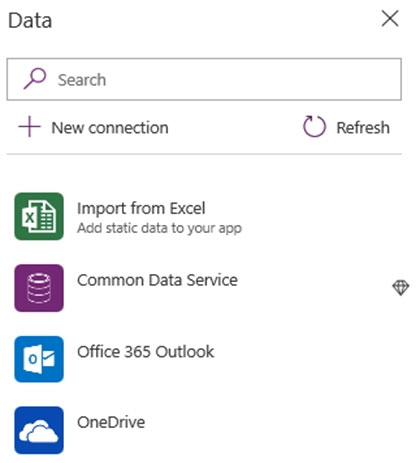Close the Data panel
The width and height of the screenshot is (420, 463).
click(x=390, y=18)
